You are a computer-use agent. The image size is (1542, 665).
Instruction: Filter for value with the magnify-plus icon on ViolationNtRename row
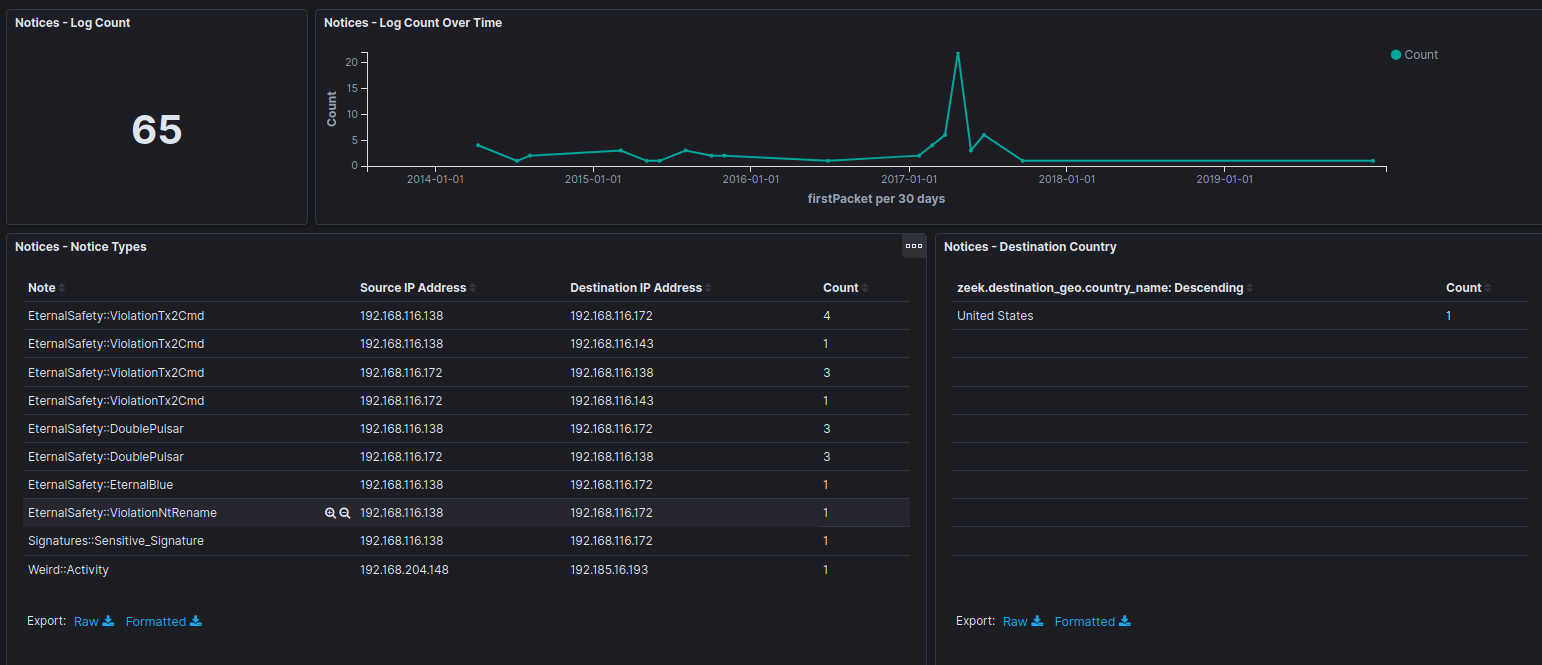(x=330, y=512)
